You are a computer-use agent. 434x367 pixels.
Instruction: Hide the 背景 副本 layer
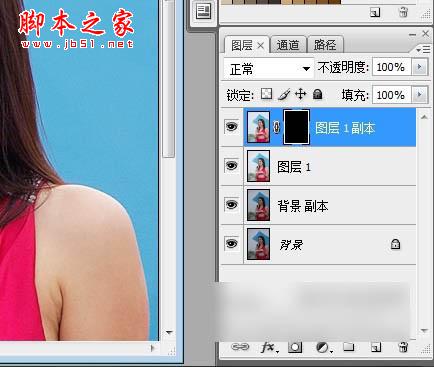click(232, 205)
